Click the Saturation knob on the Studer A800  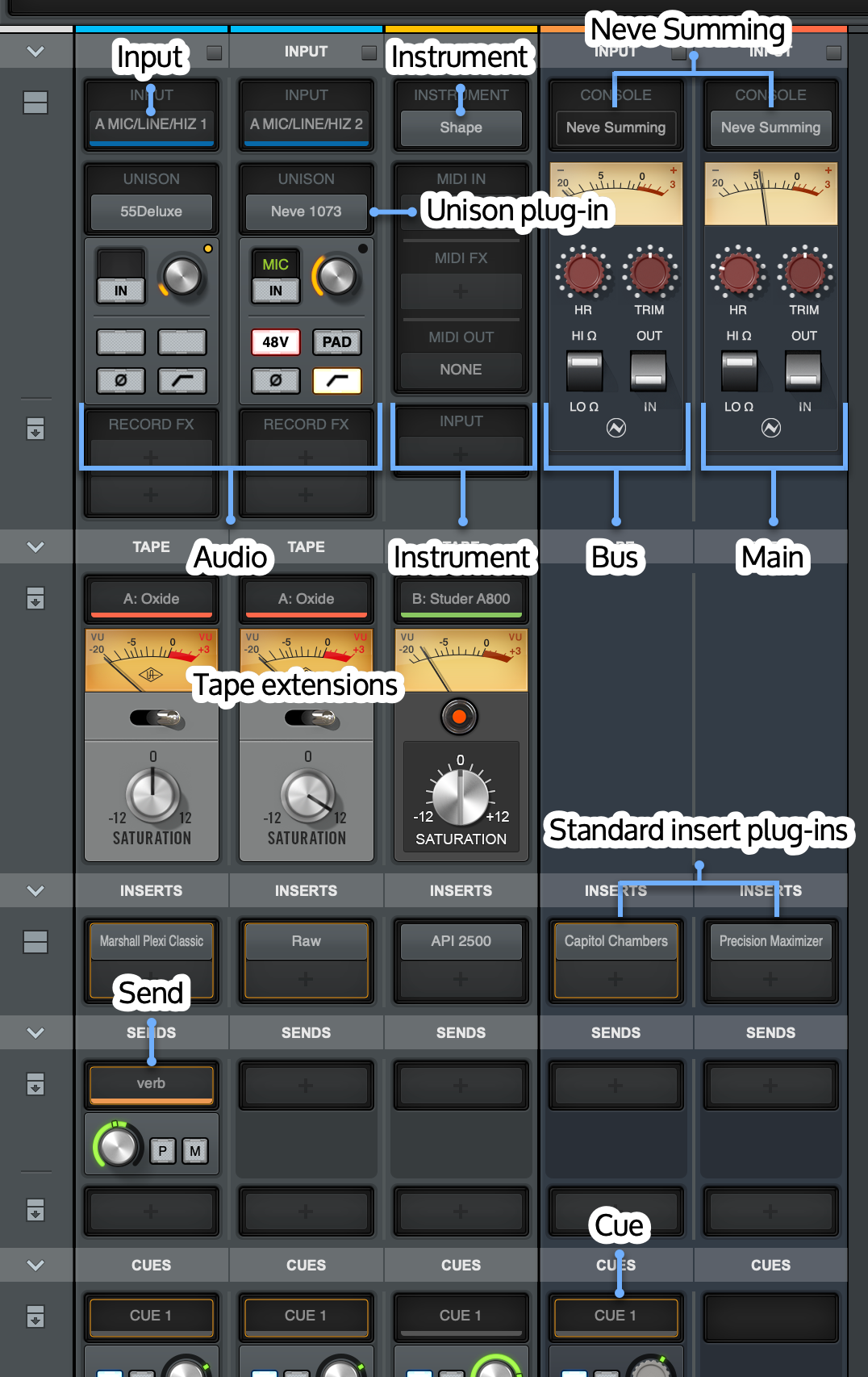[x=461, y=797]
